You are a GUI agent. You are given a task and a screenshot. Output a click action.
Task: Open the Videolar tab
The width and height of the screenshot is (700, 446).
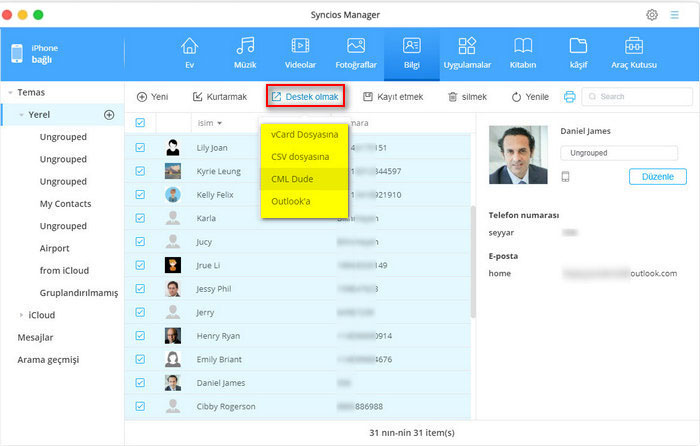pos(300,54)
